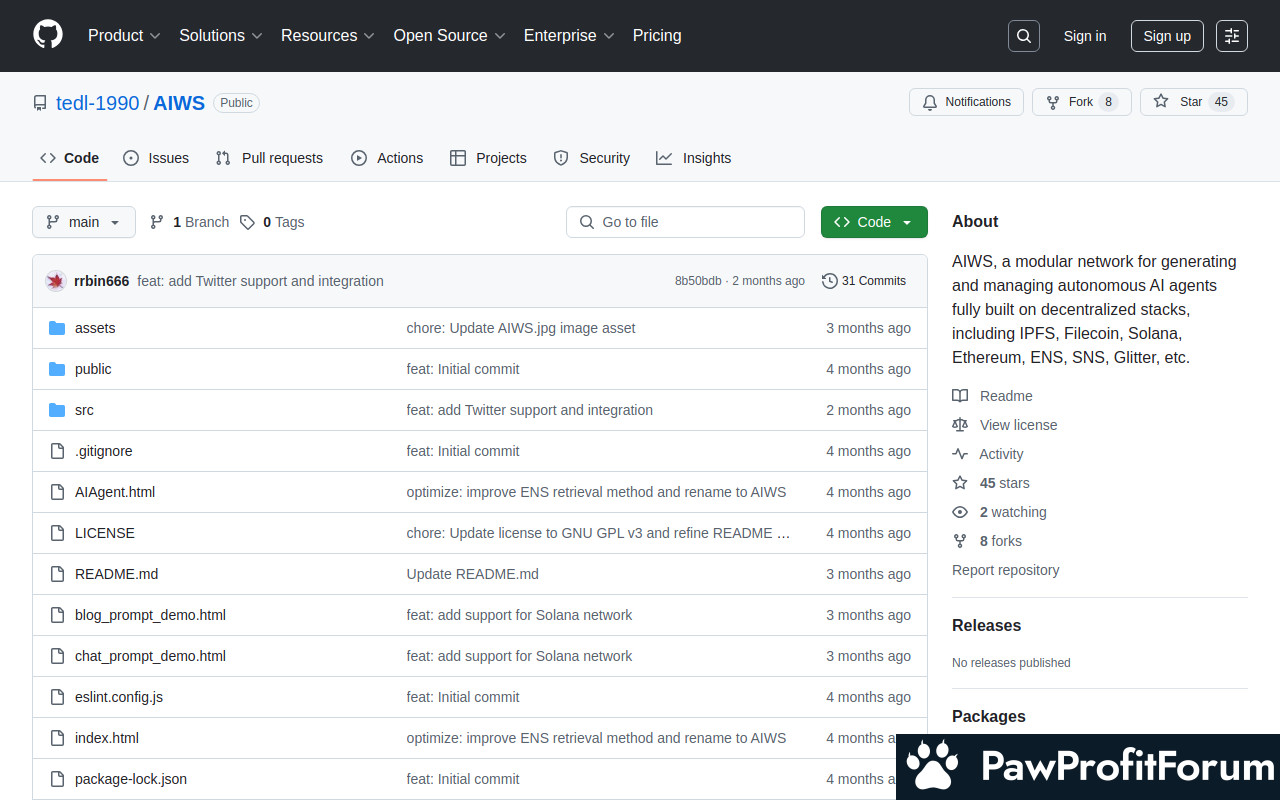The image size is (1280, 800).
Task: Click the Sign up button
Action: point(1167,36)
